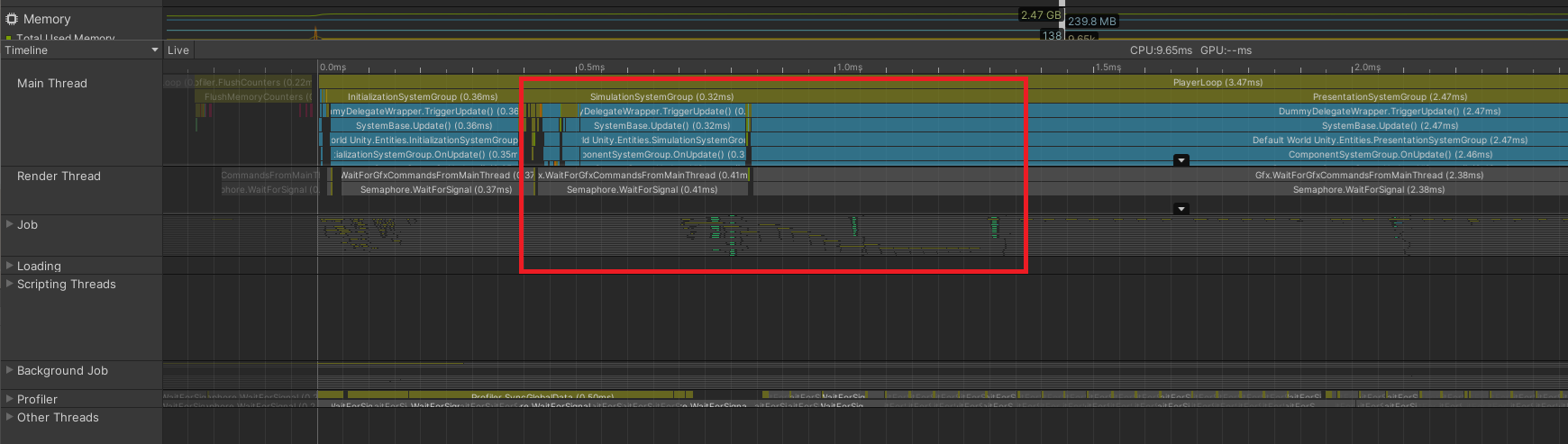Viewport: 1568px width, 444px height.
Task: Select Gfx.WaitForGfxCommandsFromMainThread (2.38ms) sample
Action: pyautogui.click(x=1369, y=175)
